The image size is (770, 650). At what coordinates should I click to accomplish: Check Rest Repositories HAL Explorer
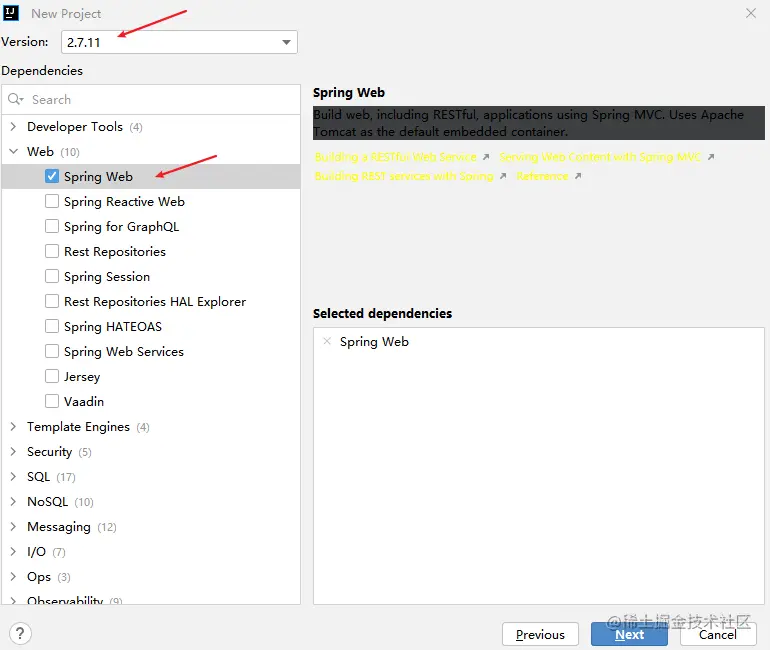(52, 301)
